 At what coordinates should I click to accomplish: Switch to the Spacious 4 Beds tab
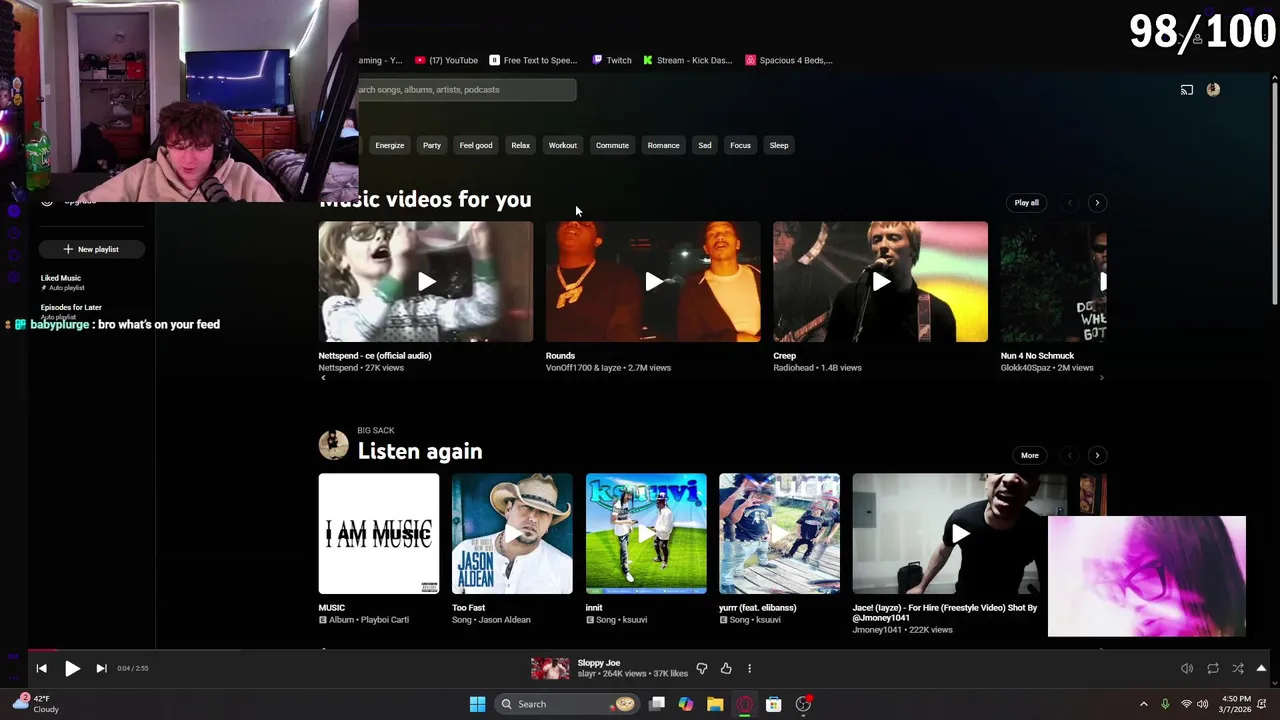(789, 60)
